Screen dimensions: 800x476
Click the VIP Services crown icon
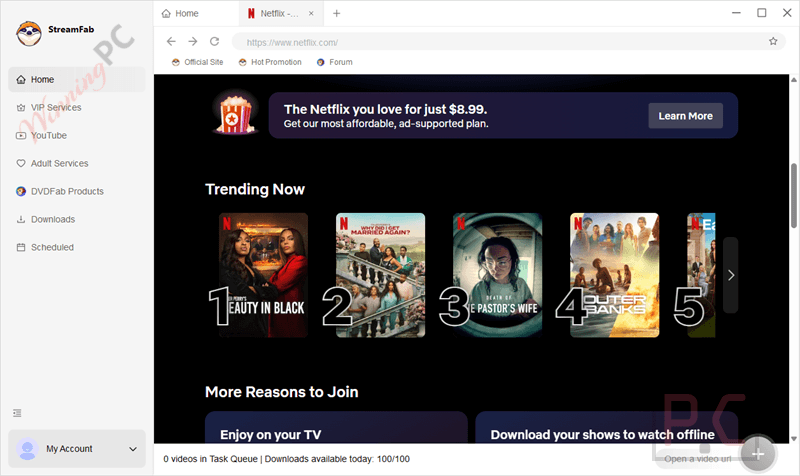tap(21, 108)
